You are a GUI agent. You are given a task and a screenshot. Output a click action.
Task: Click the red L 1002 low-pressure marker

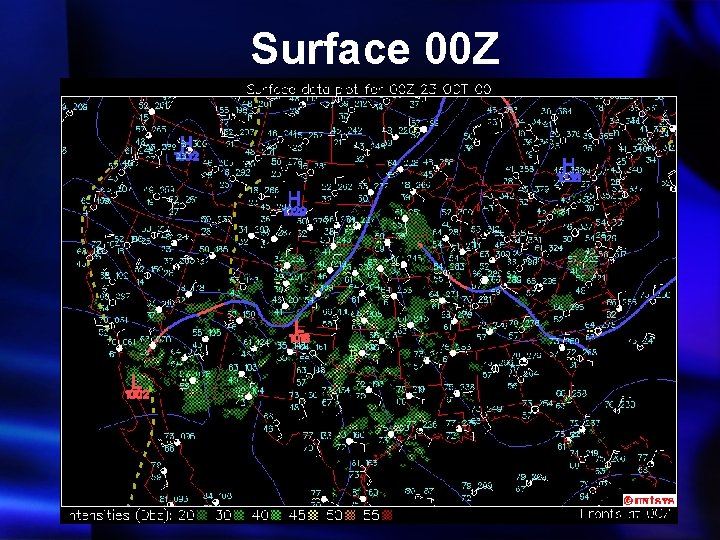[137, 387]
